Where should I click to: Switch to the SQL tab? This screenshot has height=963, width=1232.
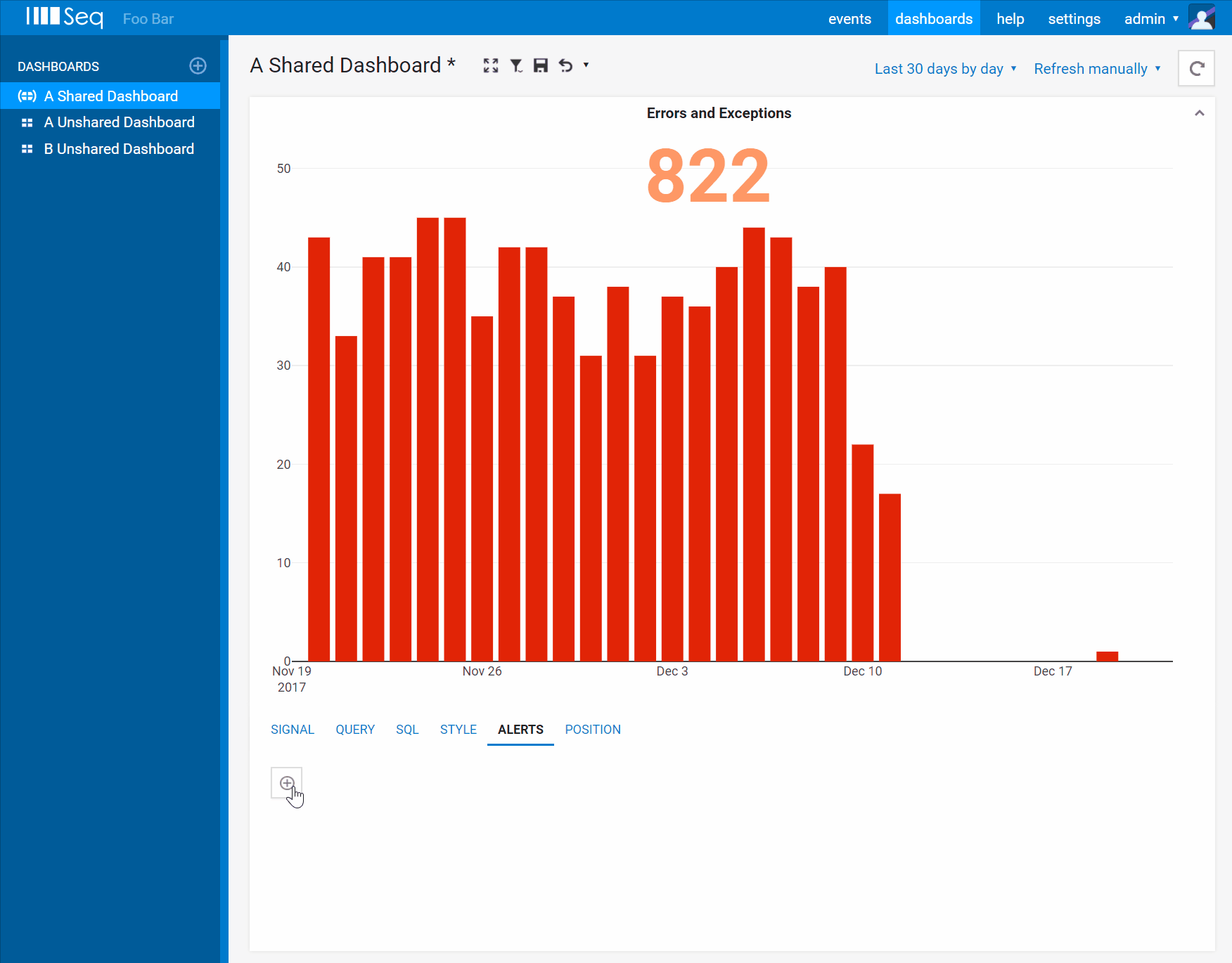[406, 729]
